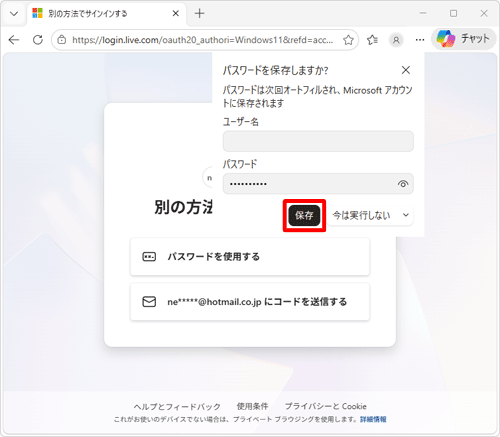Image resolution: width=500 pixels, height=437 pixels.
Task: Open the browser profile icon
Action: (396, 40)
